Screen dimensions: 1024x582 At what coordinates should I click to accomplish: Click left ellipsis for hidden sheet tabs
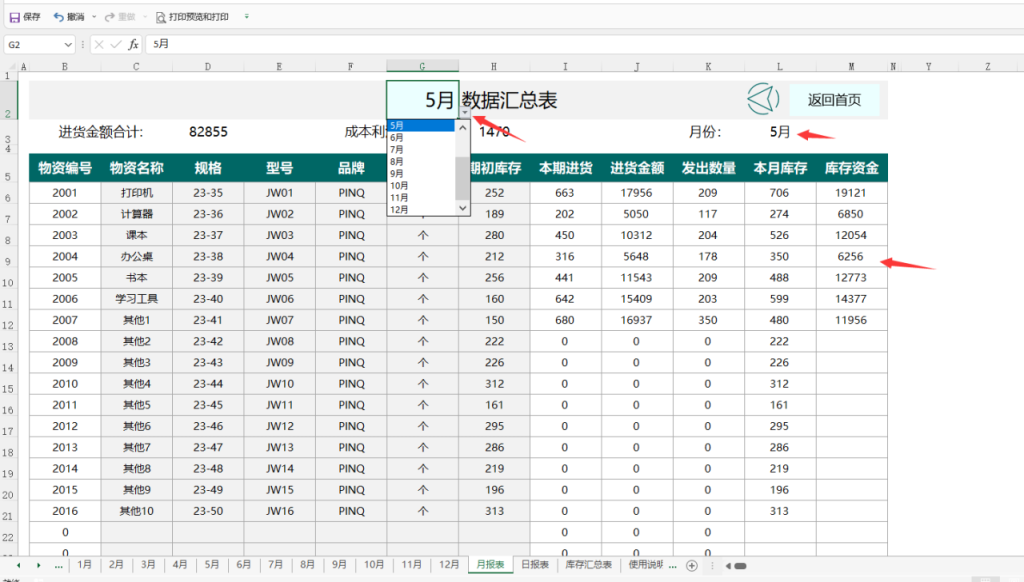(x=59, y=566)
